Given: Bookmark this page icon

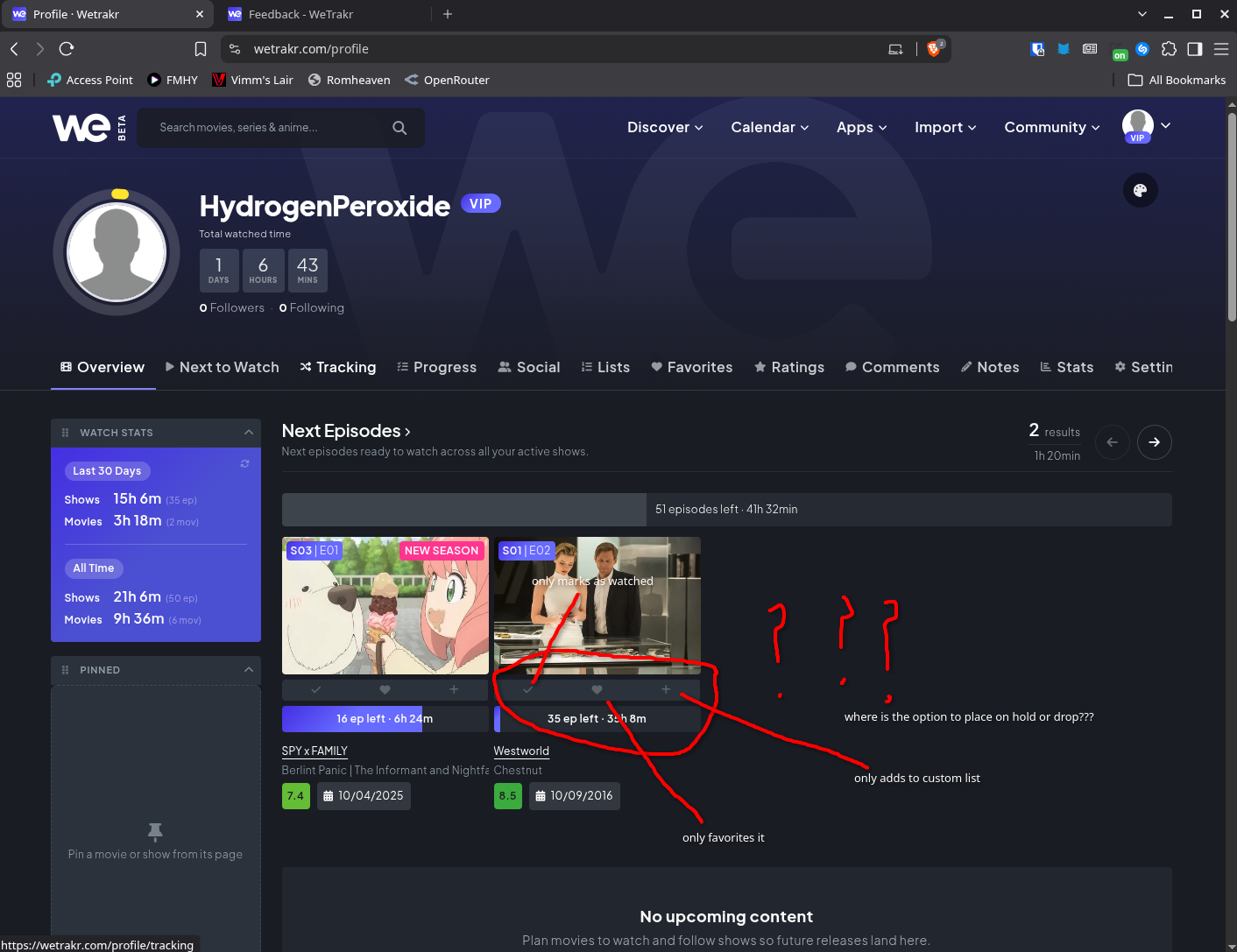Looking at the screenshot, I should pos(201,49).
